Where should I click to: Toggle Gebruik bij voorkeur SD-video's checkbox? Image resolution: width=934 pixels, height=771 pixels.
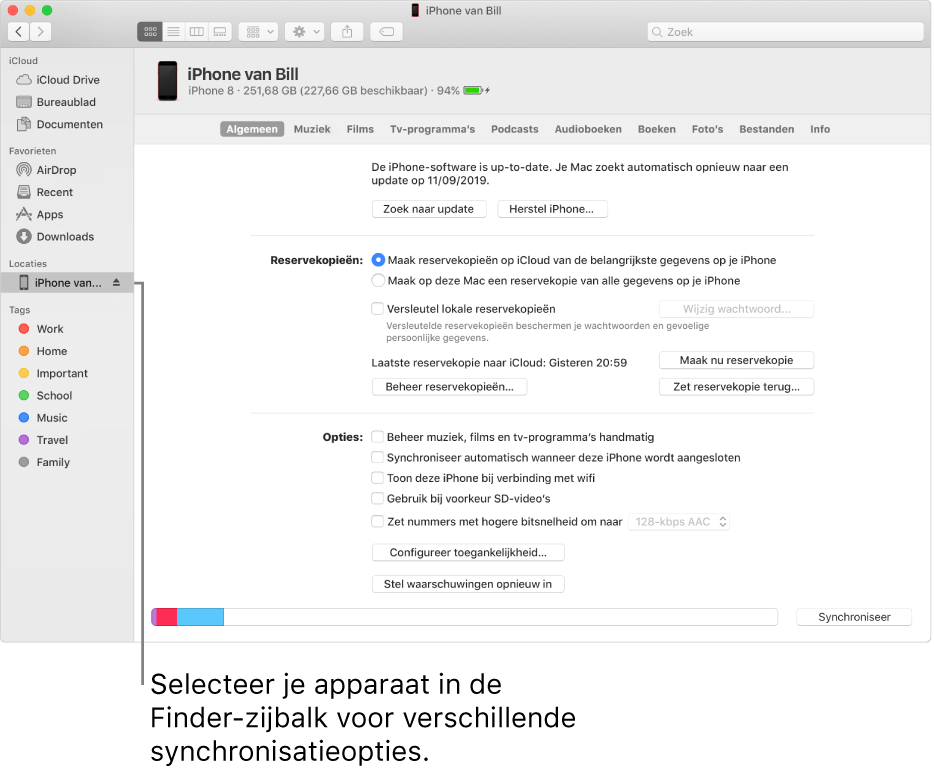[378, 498]
